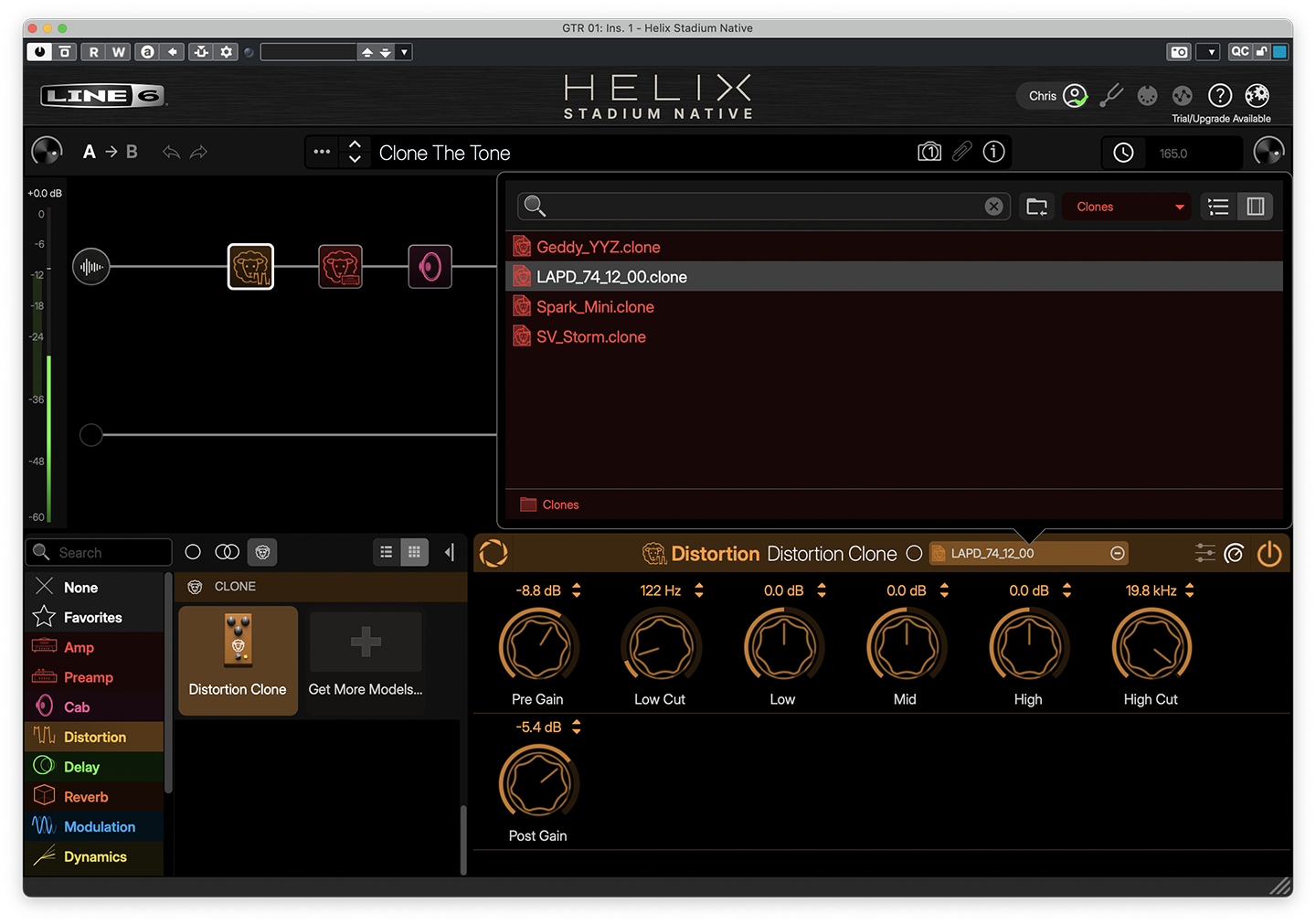1316x924 pixels.
Task: Open preferences using the gears icon
Action: click(1258, 95)
